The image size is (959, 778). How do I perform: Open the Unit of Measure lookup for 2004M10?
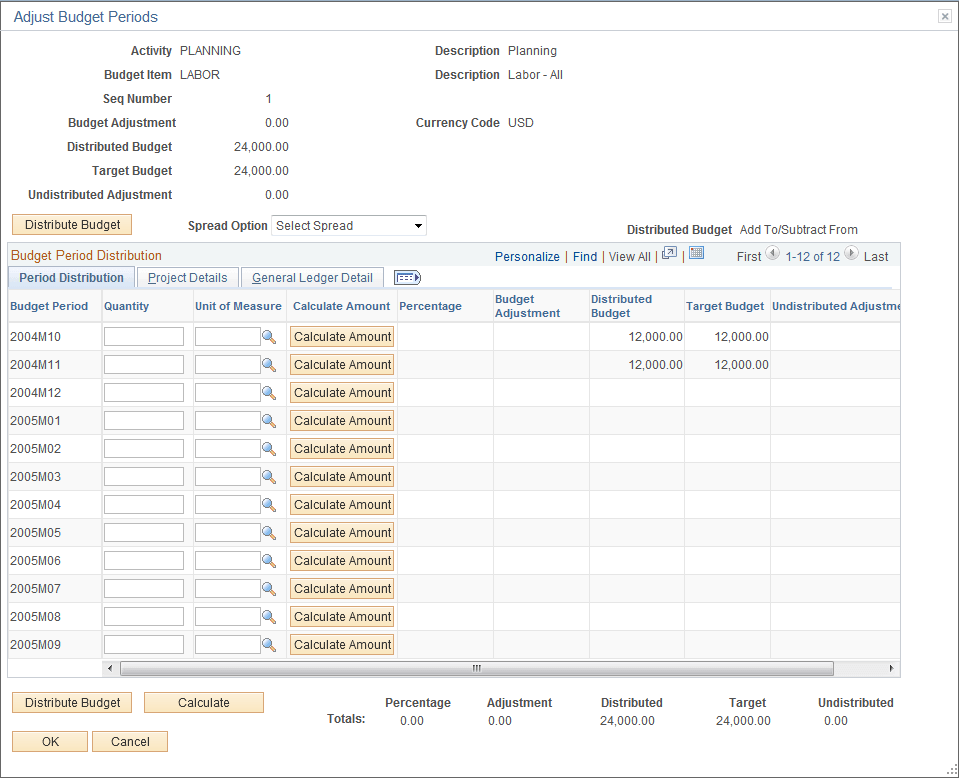[x=268, y=337]
